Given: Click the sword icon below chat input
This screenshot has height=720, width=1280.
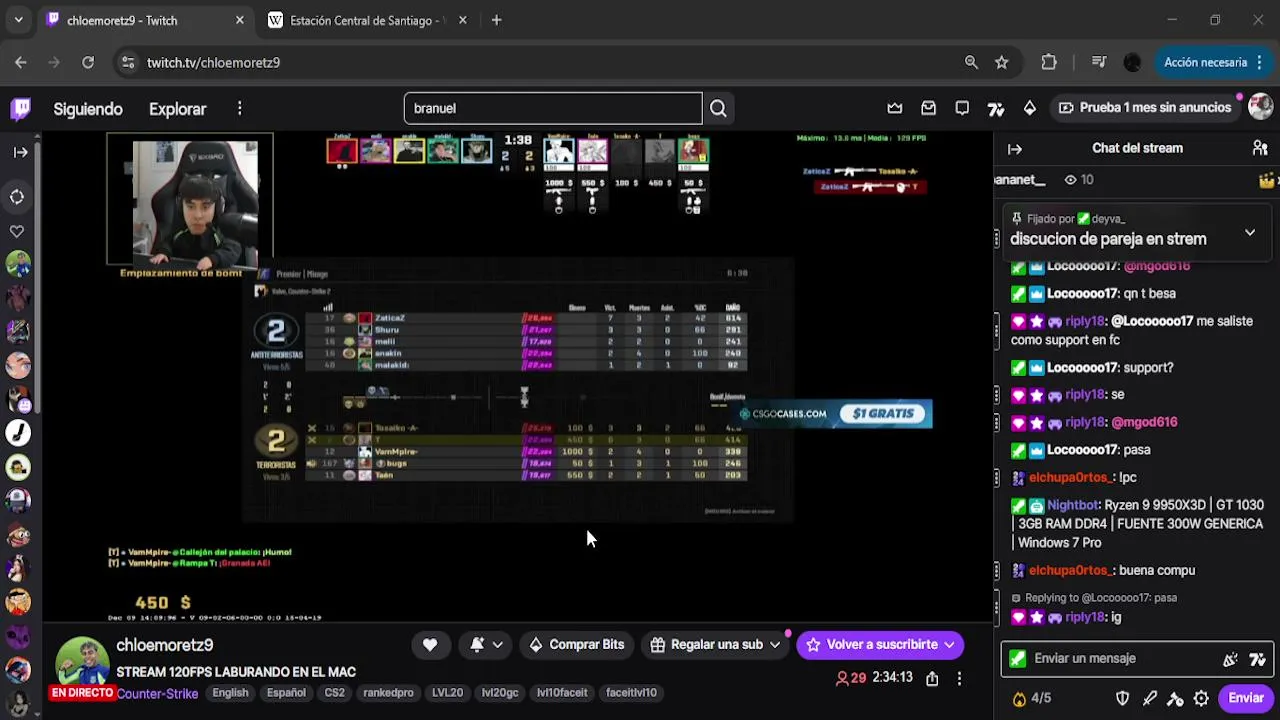Looking at the screenshot, I should pos(1149,698).
